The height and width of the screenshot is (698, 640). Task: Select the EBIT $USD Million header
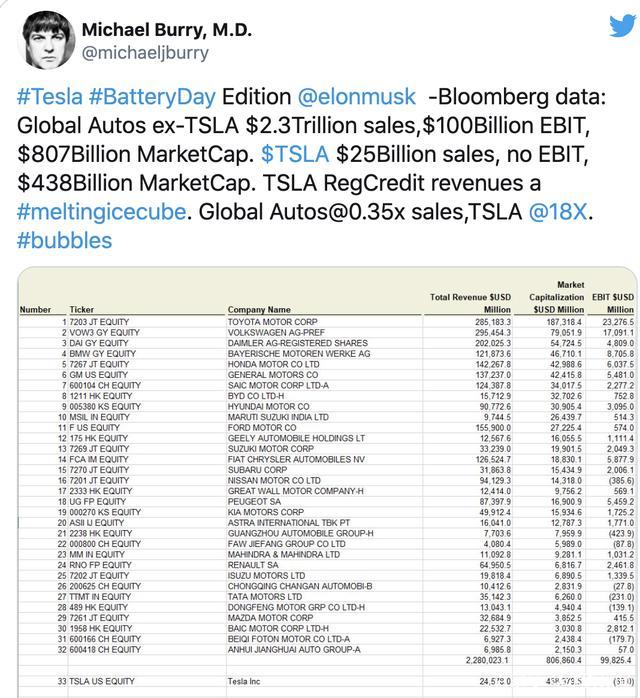coord(611,303)
